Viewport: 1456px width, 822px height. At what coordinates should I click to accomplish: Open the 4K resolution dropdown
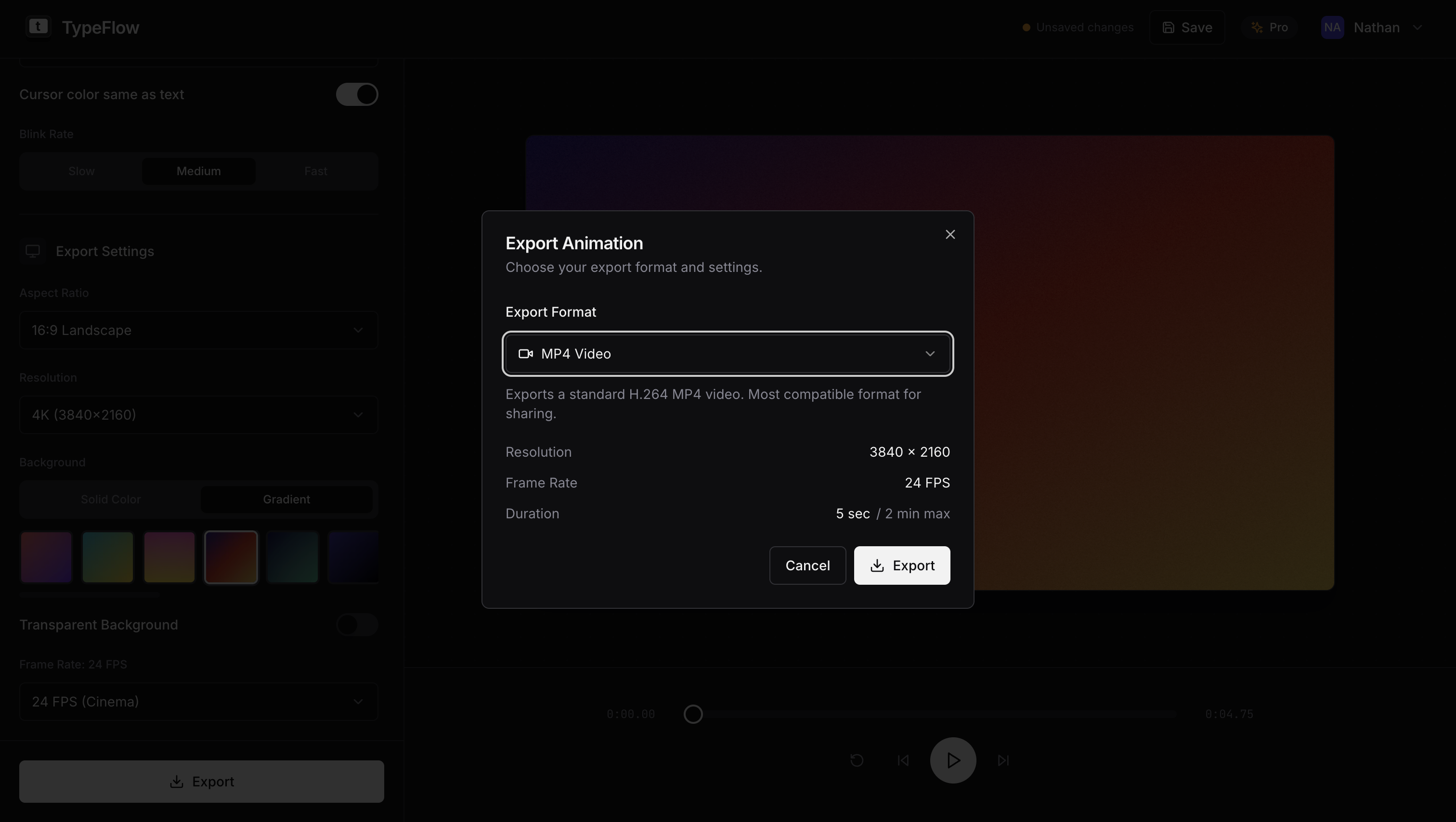198,415
